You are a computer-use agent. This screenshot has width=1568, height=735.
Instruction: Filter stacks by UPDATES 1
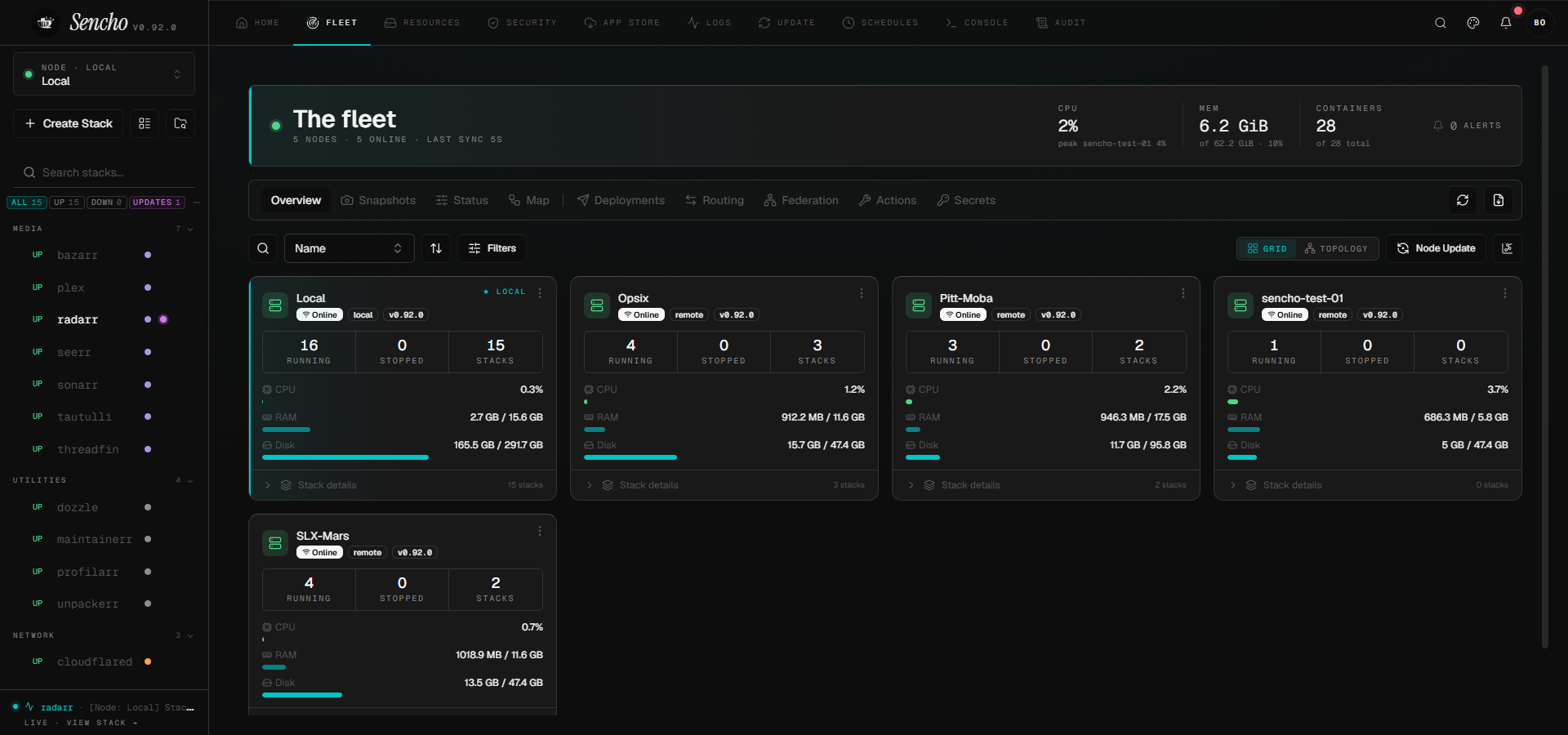tap(157, 203)
